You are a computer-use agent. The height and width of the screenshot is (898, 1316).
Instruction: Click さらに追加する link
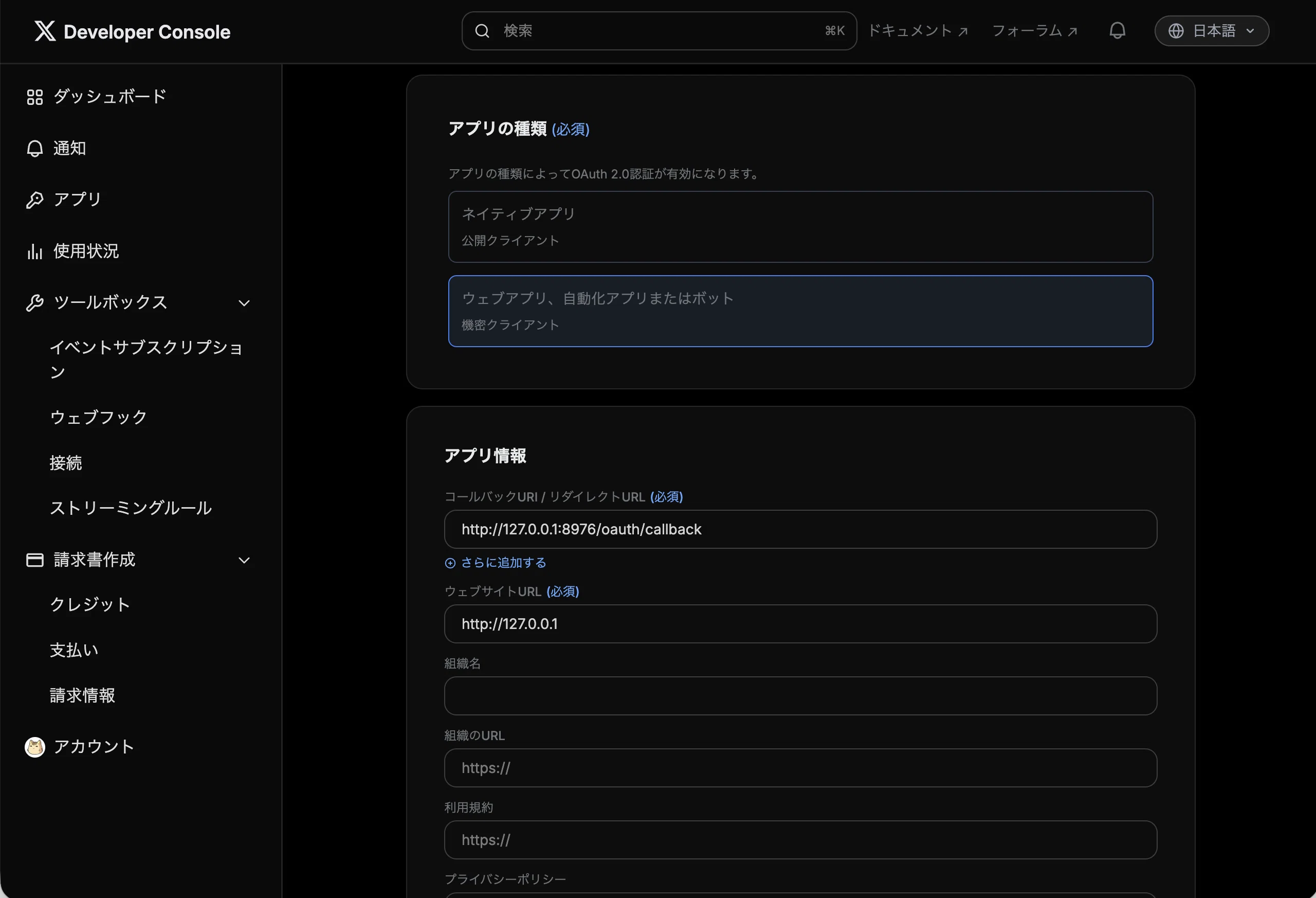coord(503,563)
